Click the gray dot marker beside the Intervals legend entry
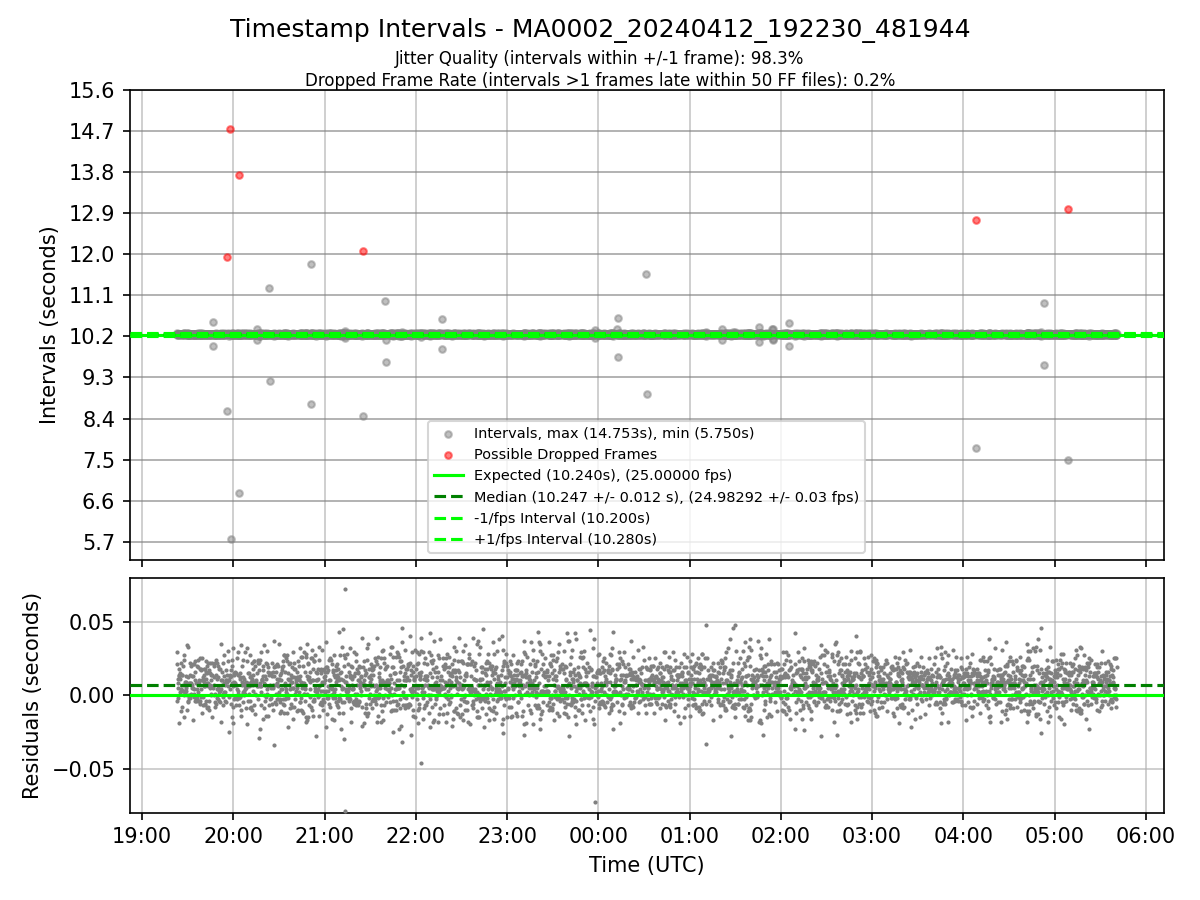The height and width of the screenshot is (900, 1200). pos(448,434)
